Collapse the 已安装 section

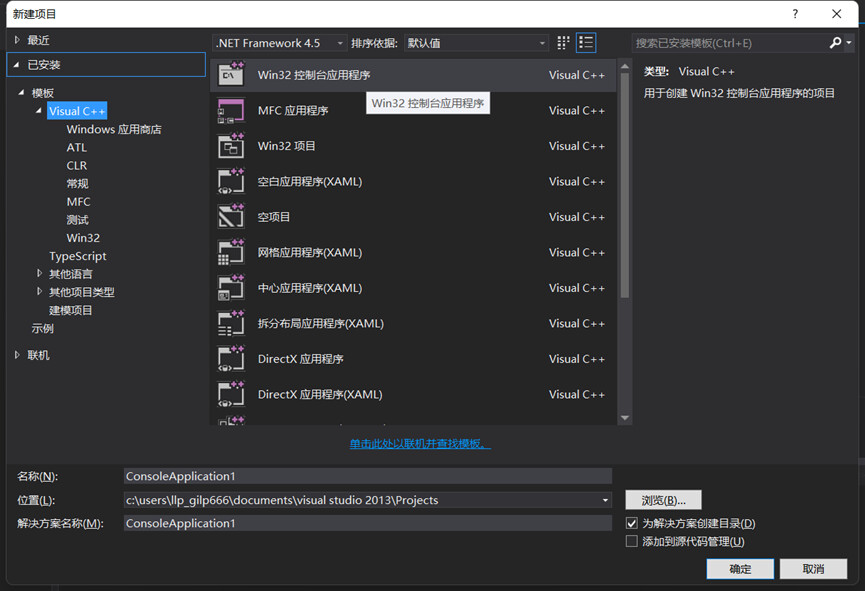pos(17,65)
